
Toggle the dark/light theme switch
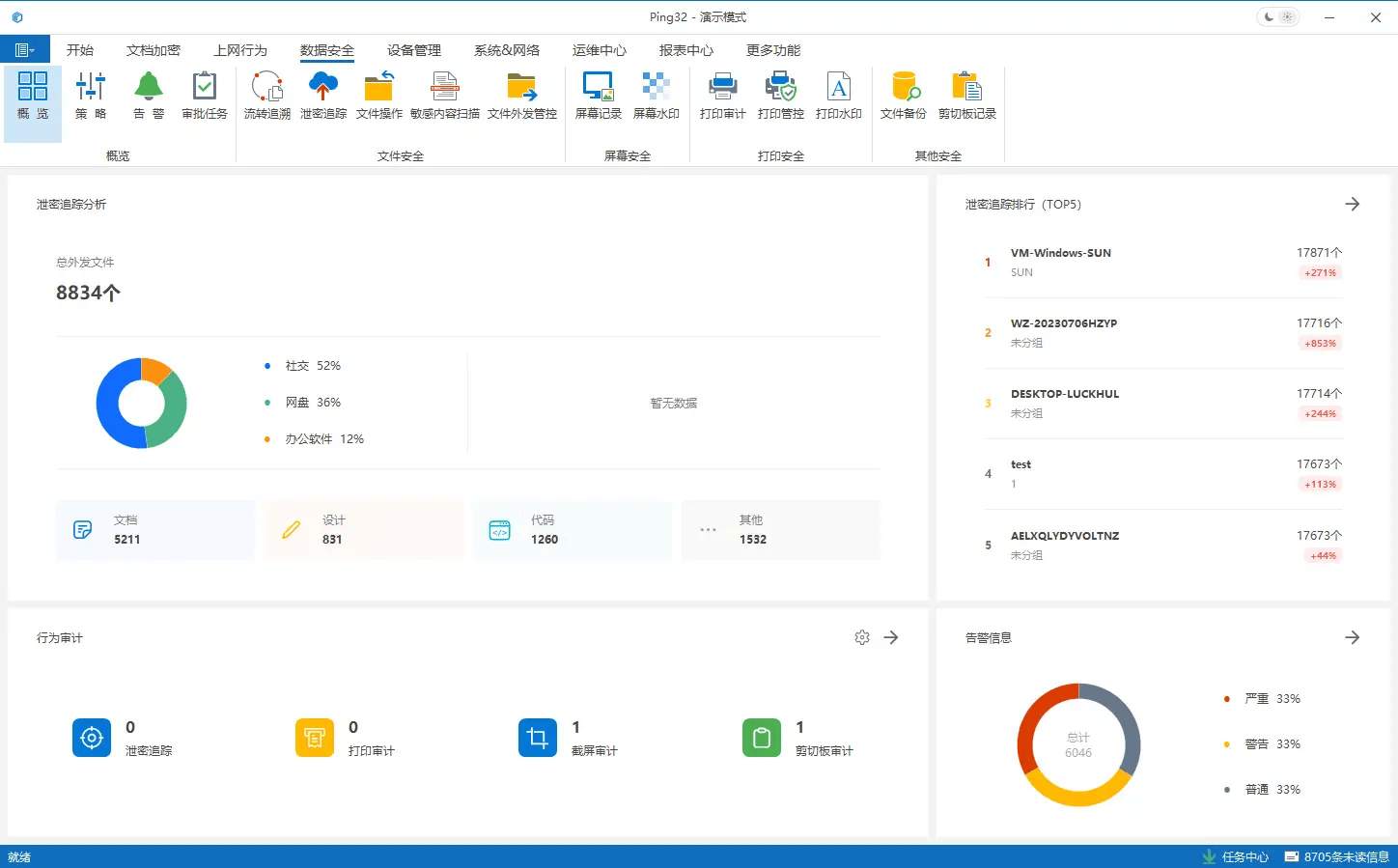1277,17
